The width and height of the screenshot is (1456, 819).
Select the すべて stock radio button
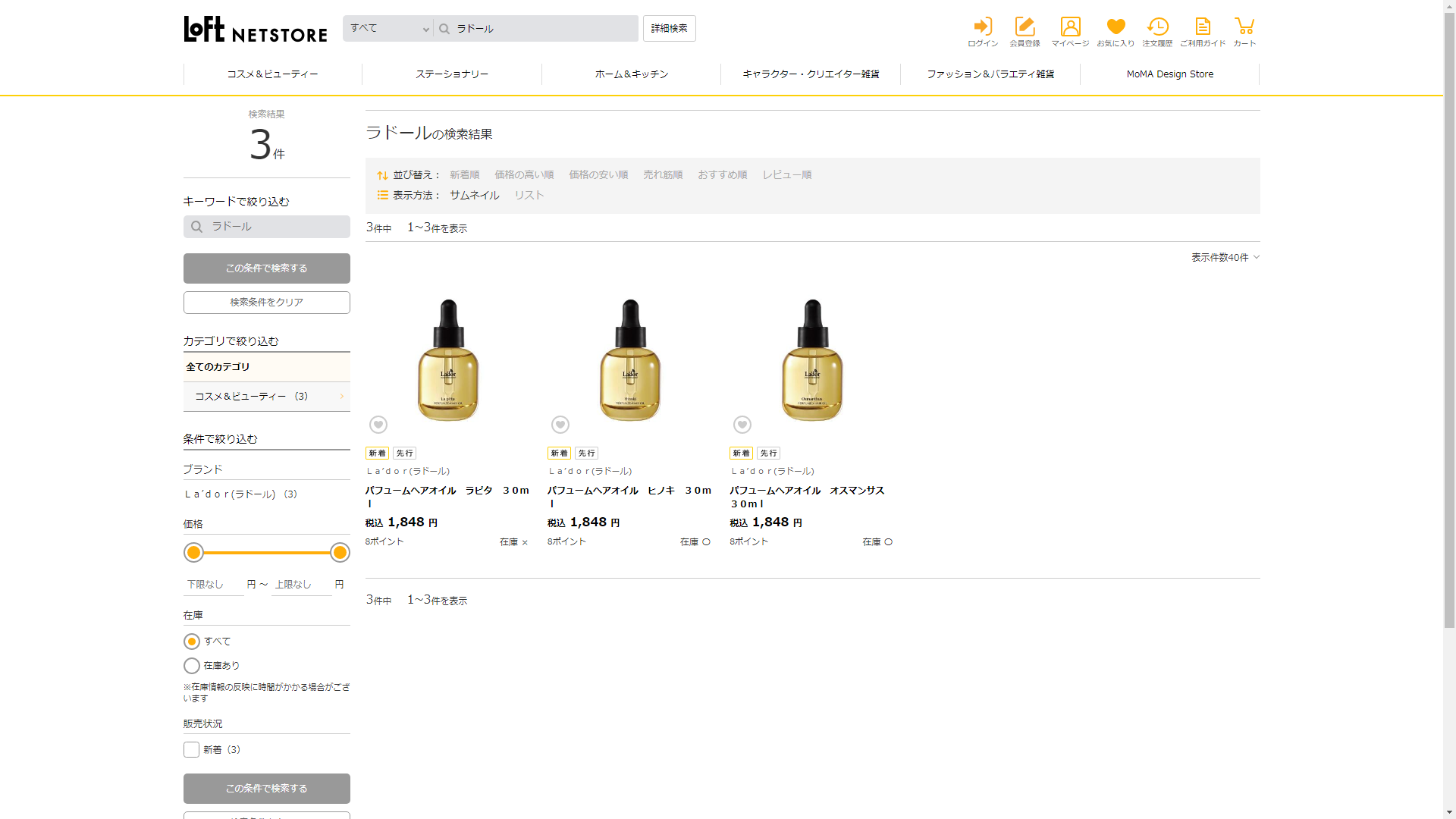192,642
